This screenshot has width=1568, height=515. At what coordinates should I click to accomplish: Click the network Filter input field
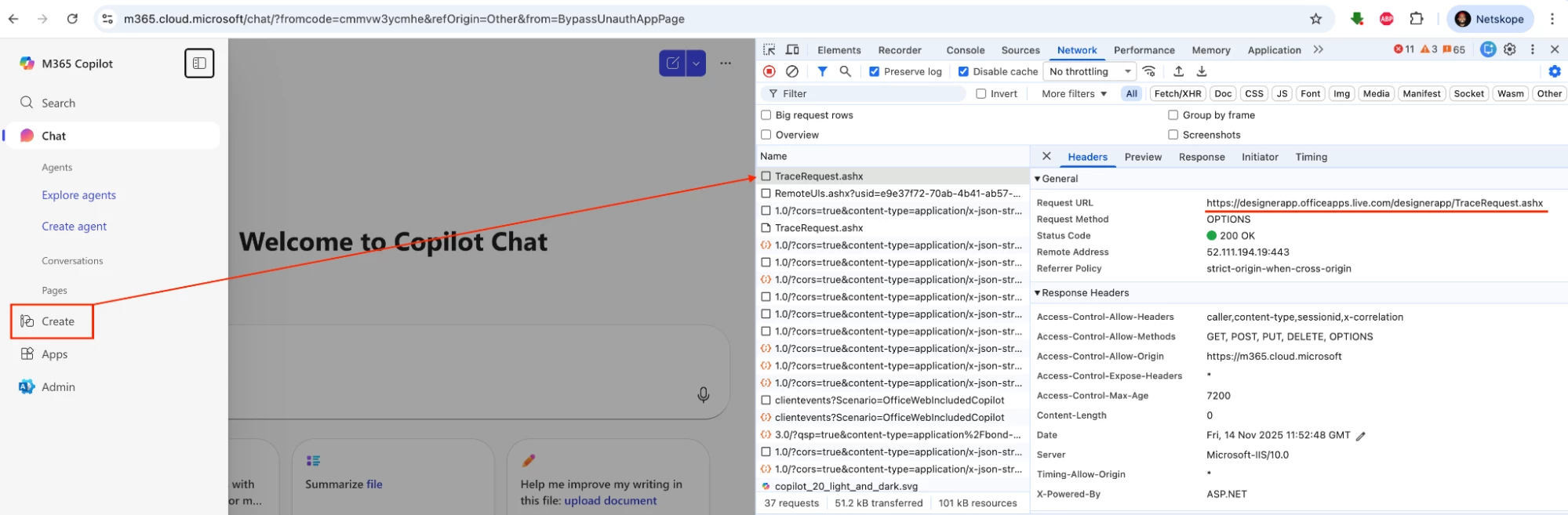click(x=863, y=93)
